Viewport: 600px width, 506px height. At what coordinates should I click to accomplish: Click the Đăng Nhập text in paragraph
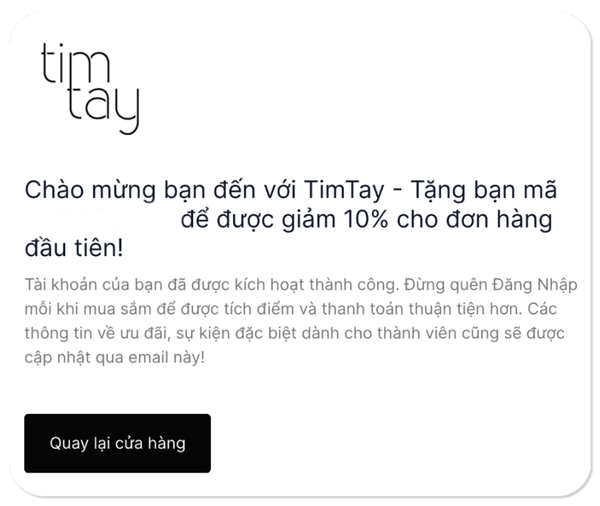[535, 285]
